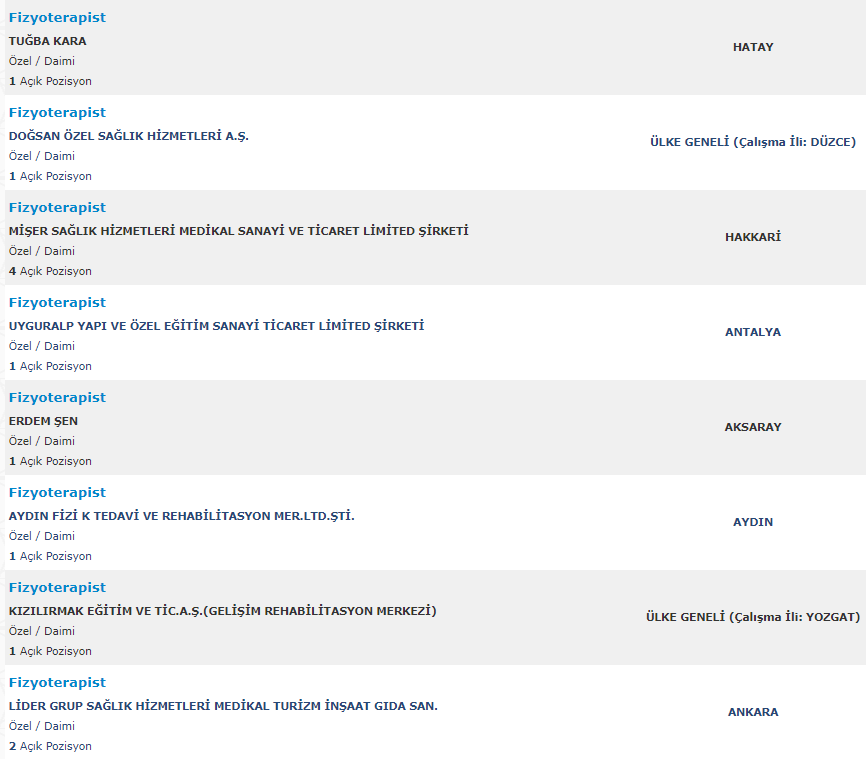Open the Fizyoterapist listing for ERDEM ŞEN
The height and width of the screenshot is (759, 866).
(57, 398)
